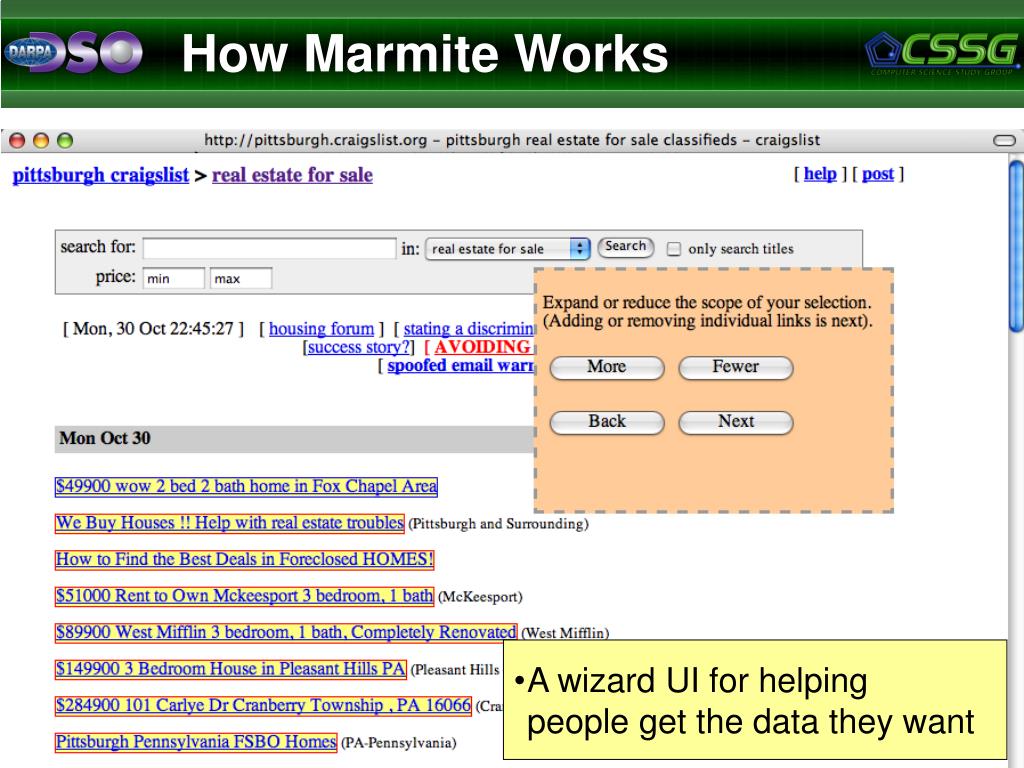The image size is (1024, 768).
Task: Open $89900 West Mifflin listing
Action: [286, 633]
